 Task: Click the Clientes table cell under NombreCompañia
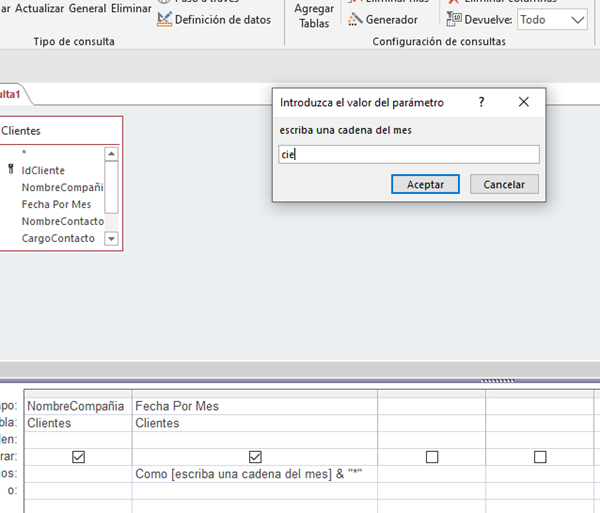tap(78, 423)
